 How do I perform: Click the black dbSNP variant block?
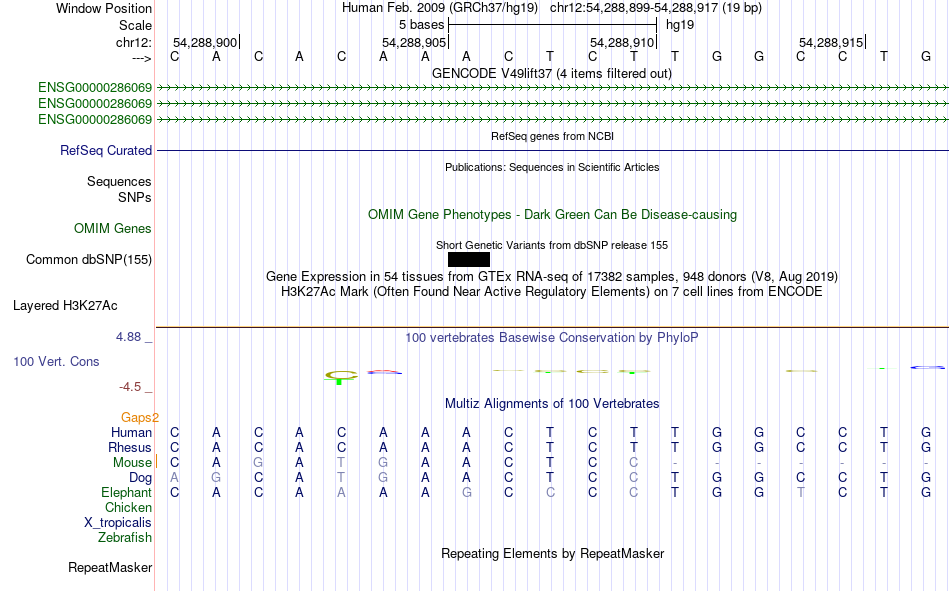tap(468, 259)
